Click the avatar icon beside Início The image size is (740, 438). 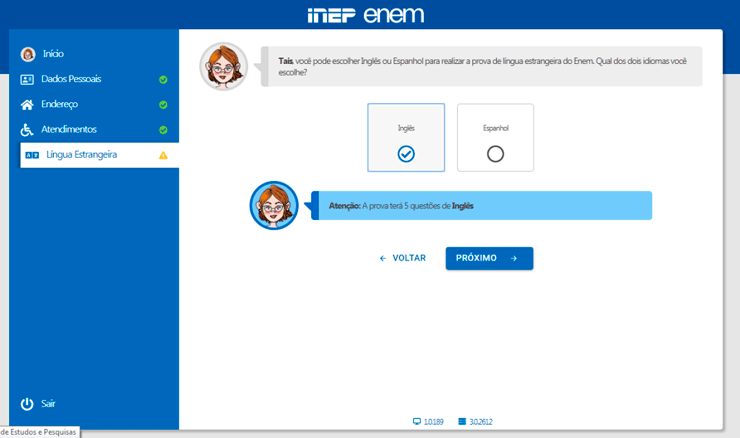pyautogui.click(x=28, y=54)
